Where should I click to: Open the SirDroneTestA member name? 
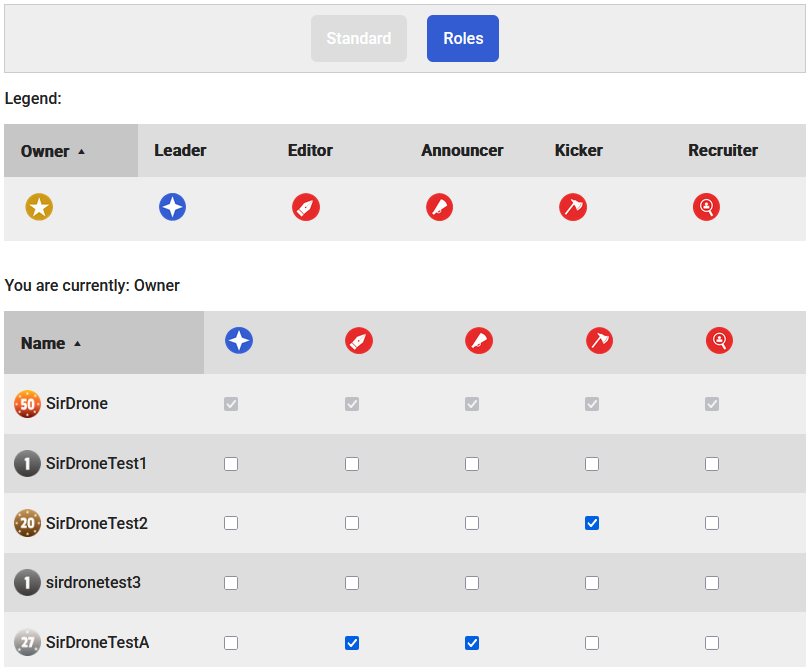97,643
